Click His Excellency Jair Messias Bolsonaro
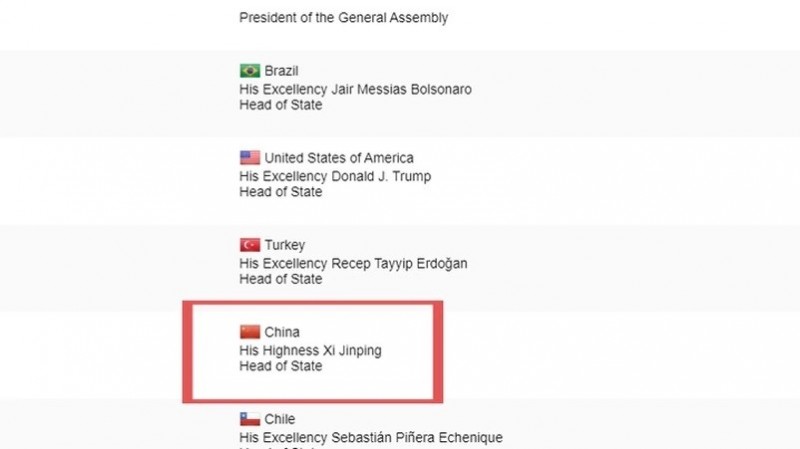Image resolution: width=800 pixels, height=449 pixels. point(355,89)
